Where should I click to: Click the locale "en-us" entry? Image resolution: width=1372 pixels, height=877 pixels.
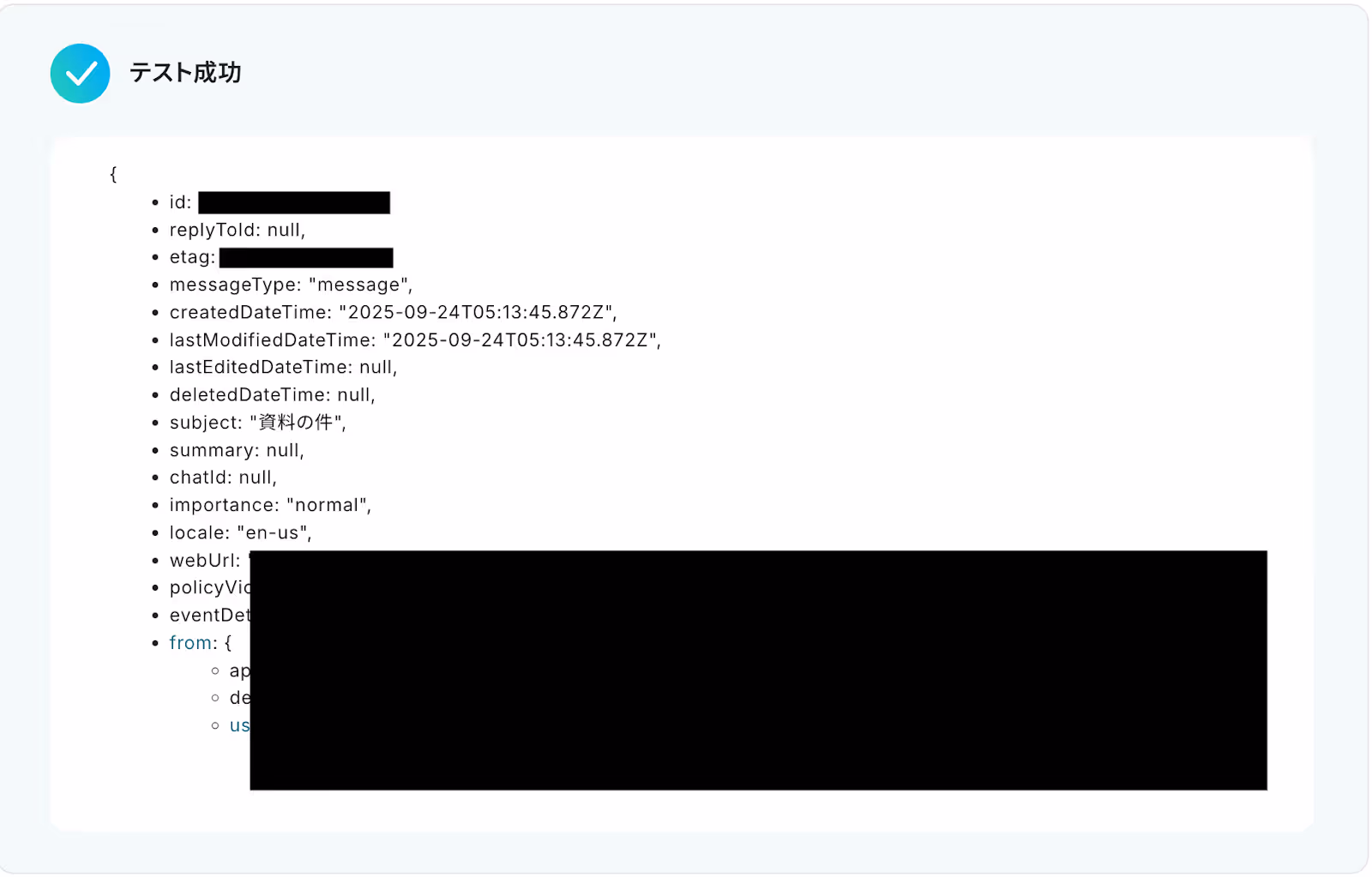click(240, 532)
